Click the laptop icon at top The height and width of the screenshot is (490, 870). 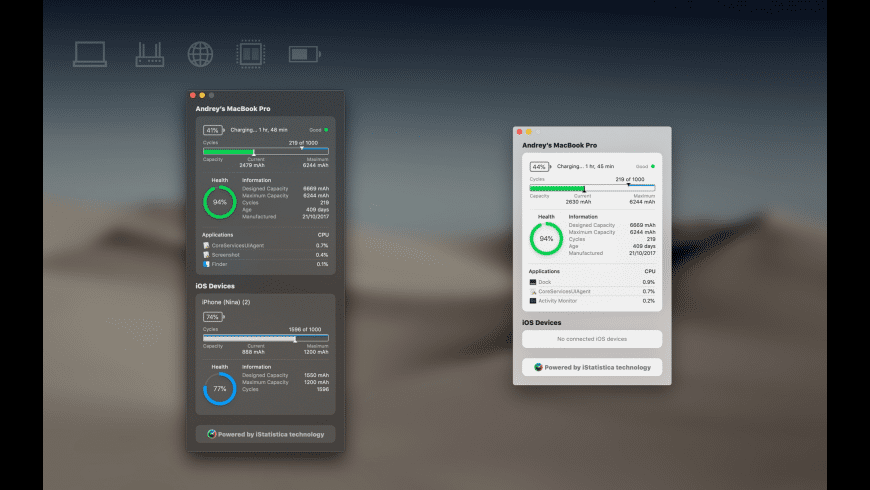point(90,54)
